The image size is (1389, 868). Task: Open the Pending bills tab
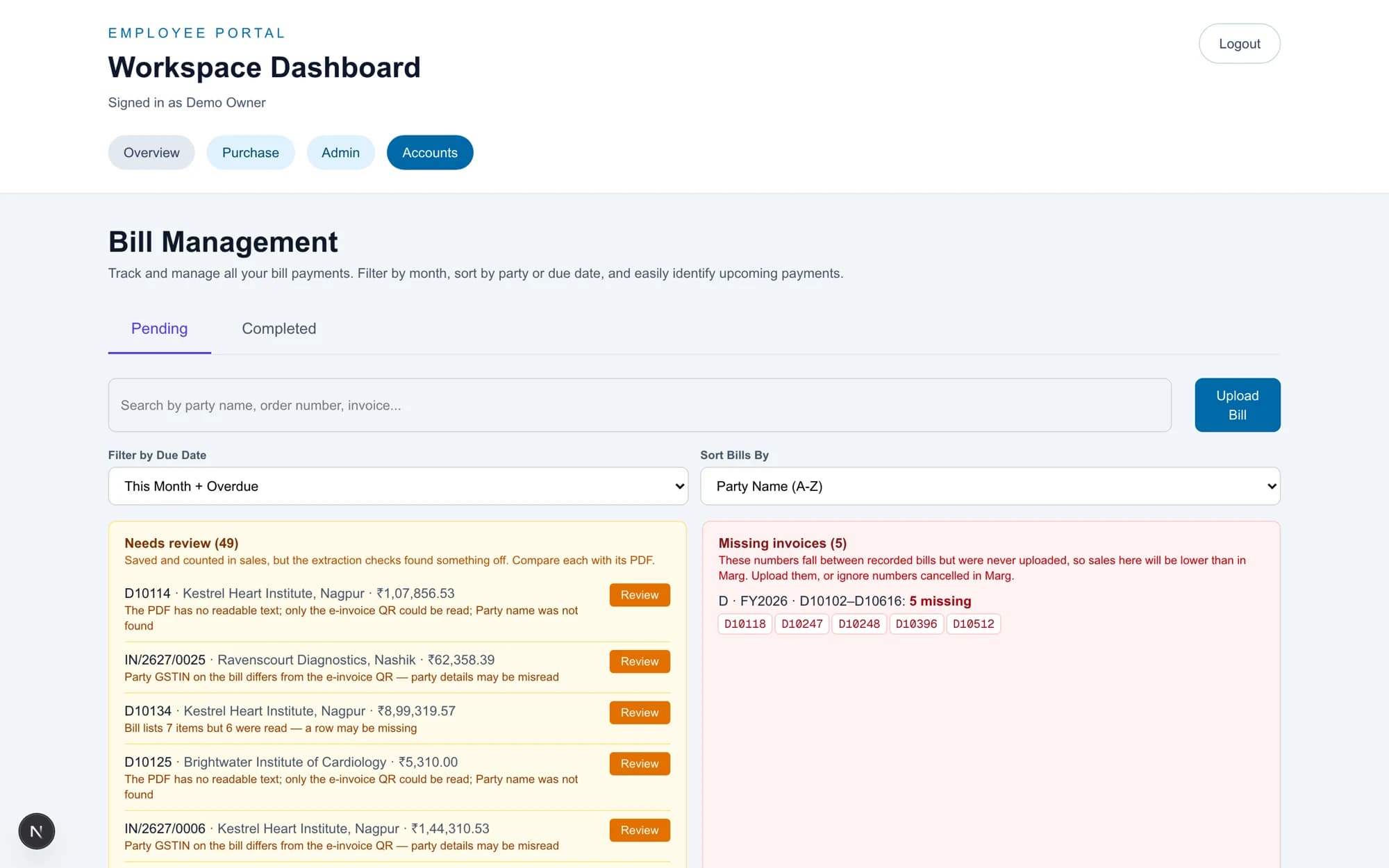tap(160, 329)
